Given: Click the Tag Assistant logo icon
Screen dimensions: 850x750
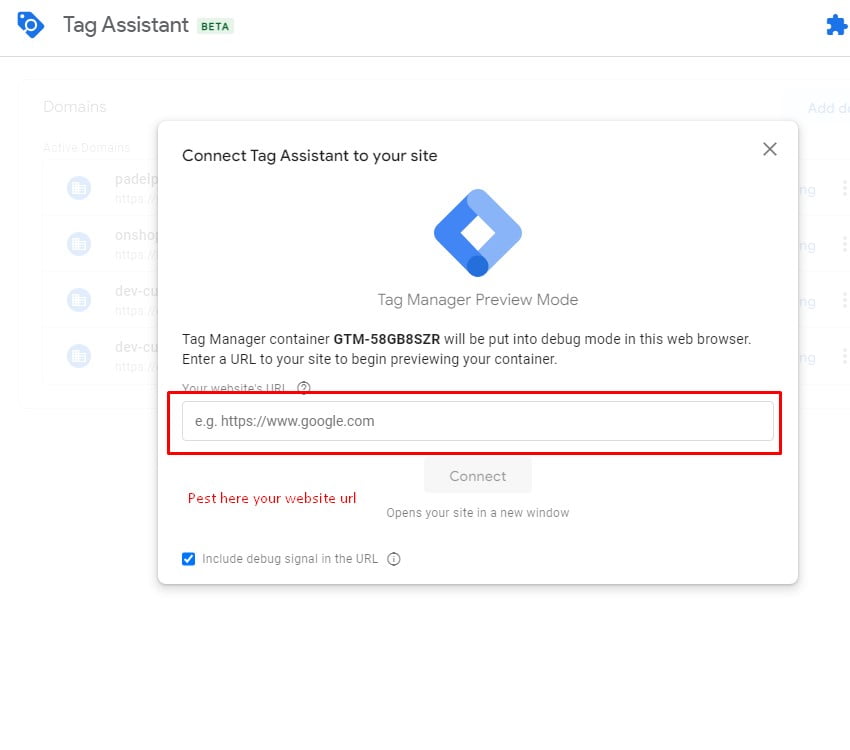Looking at the screenshot, I should point(31,25).
